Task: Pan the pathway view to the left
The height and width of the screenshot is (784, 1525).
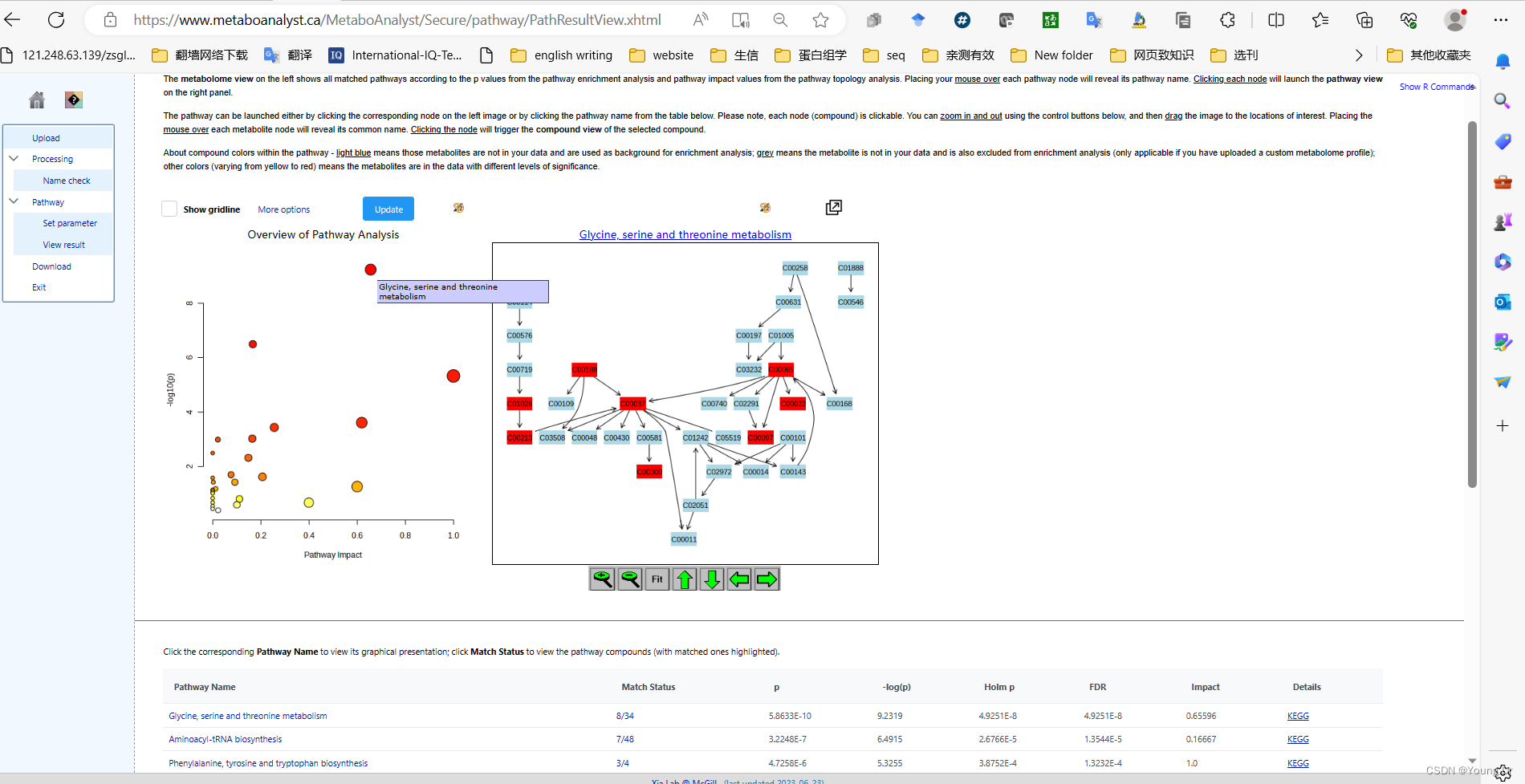Action: coord(739,579)
